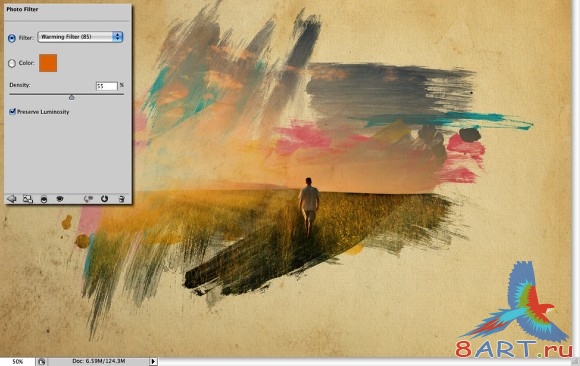Click the Photo Filter panel title

(22, 9)
